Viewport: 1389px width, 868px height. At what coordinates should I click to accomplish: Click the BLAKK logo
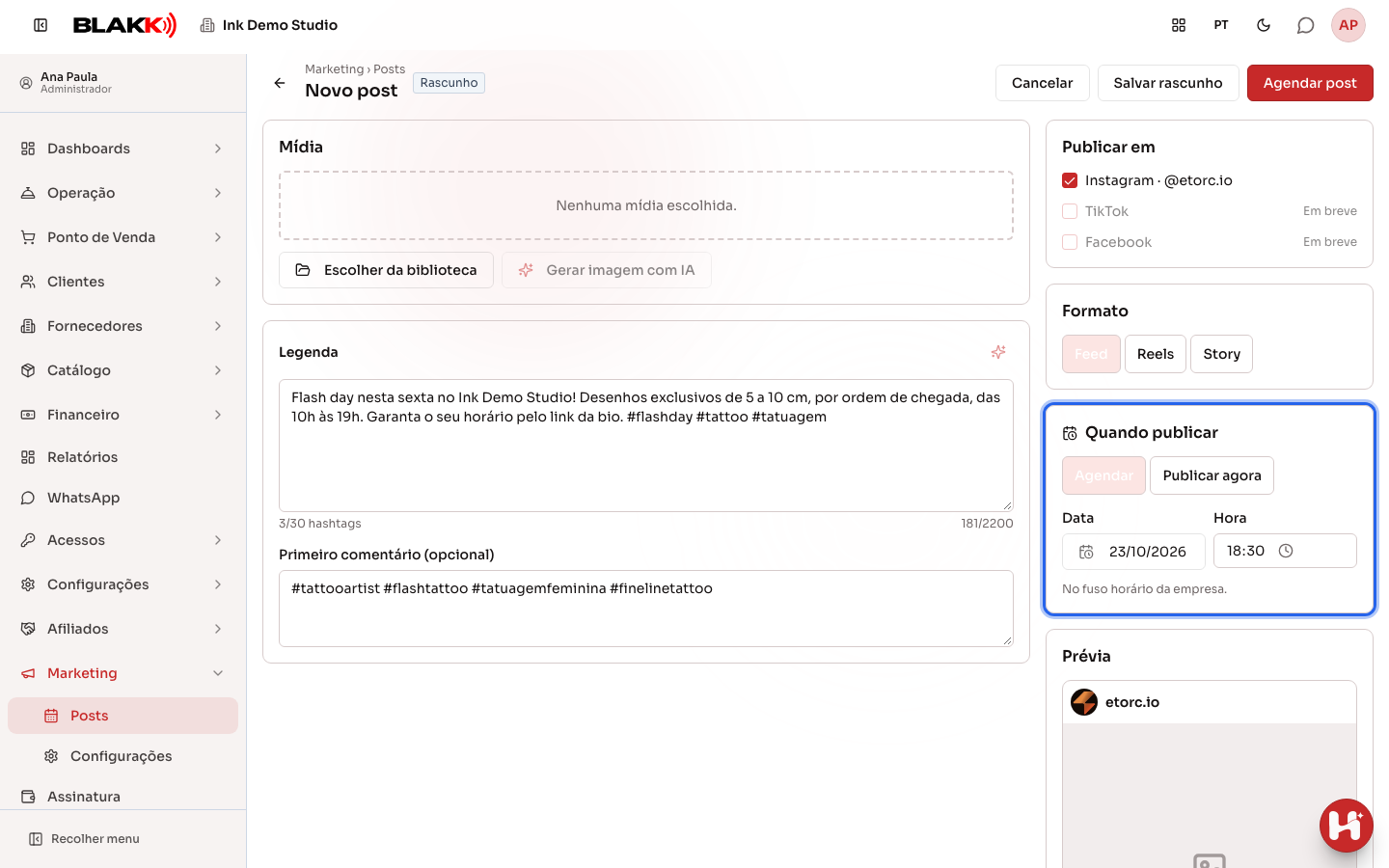point(124,25)
